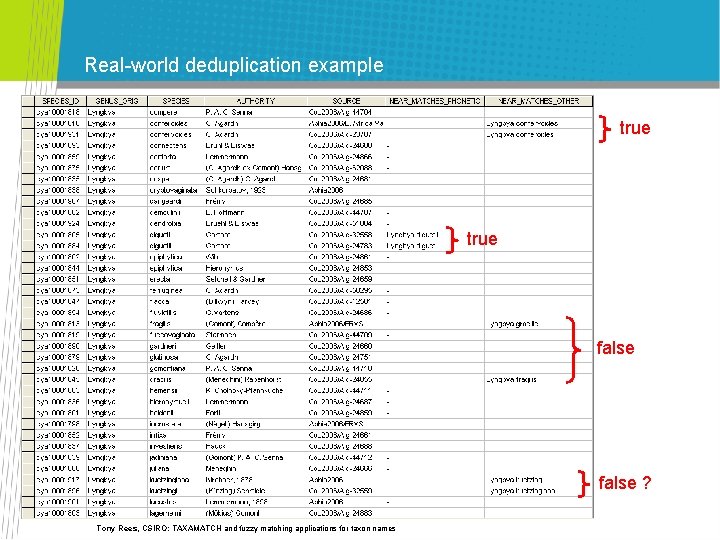Click the row selector for the lagerheimii row
Screen dimensions: 720x540
28,513
